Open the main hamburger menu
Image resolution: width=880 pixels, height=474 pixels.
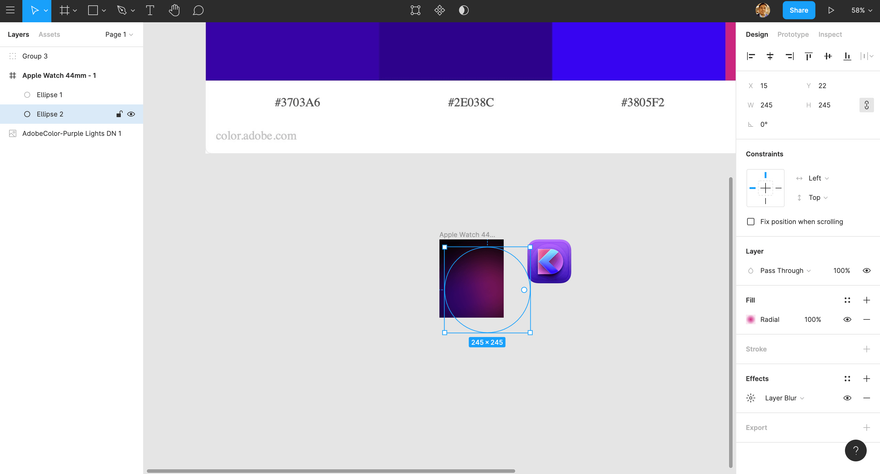pyautogui.click(x=10, y=10)
